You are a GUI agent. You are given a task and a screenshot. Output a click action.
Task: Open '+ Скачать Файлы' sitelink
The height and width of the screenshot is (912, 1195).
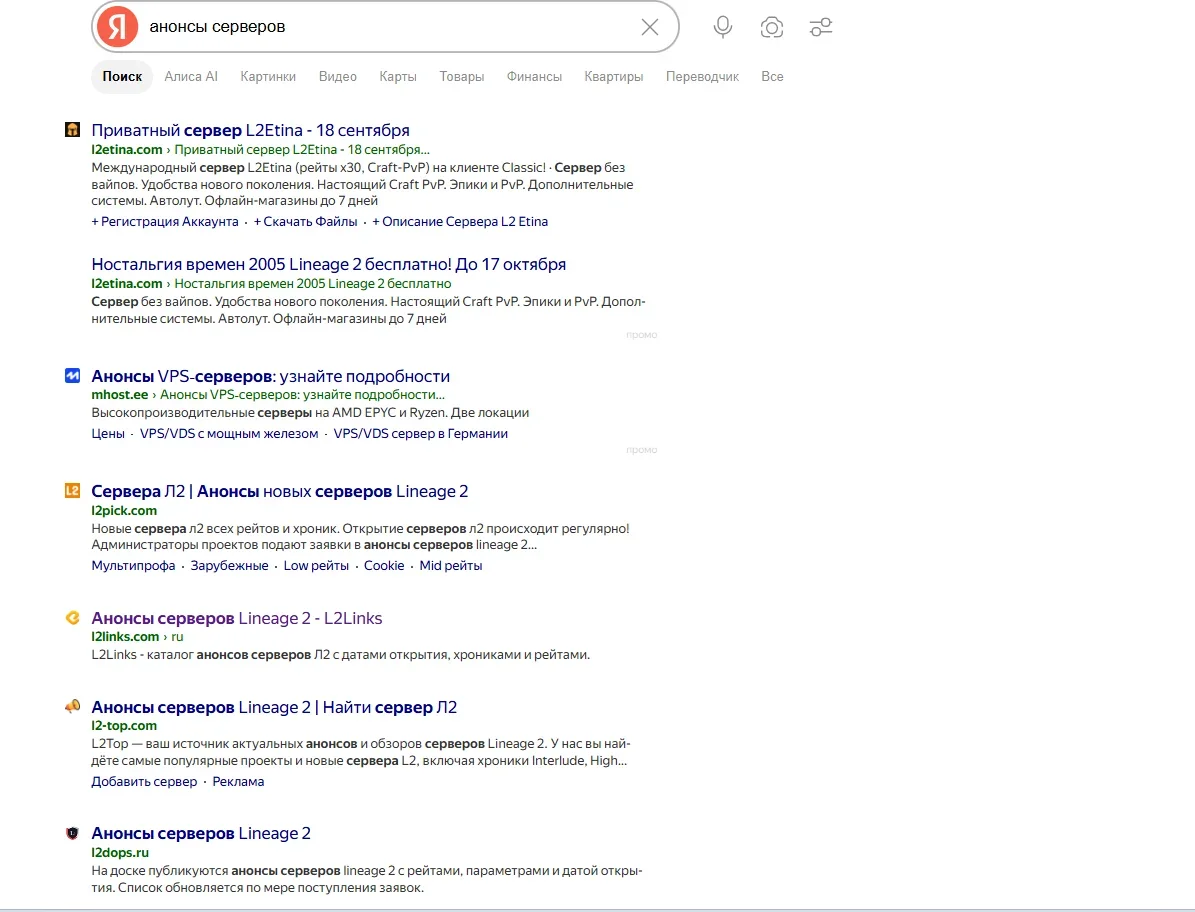[x=305, y=222]
